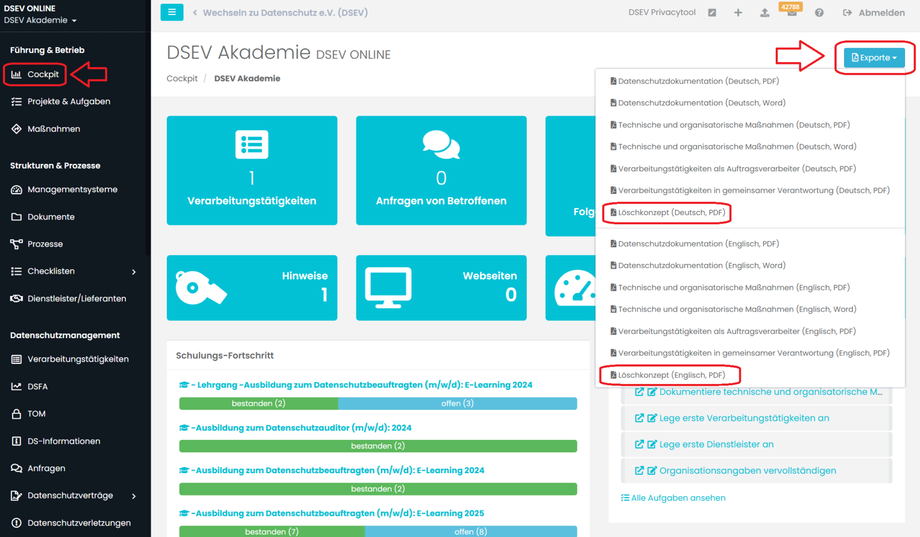Image resolution: width=920 pixels, height=537 pixels.
Task: Expand the Datenschutzverträge submenu
Action: click(x=134, y=496)
